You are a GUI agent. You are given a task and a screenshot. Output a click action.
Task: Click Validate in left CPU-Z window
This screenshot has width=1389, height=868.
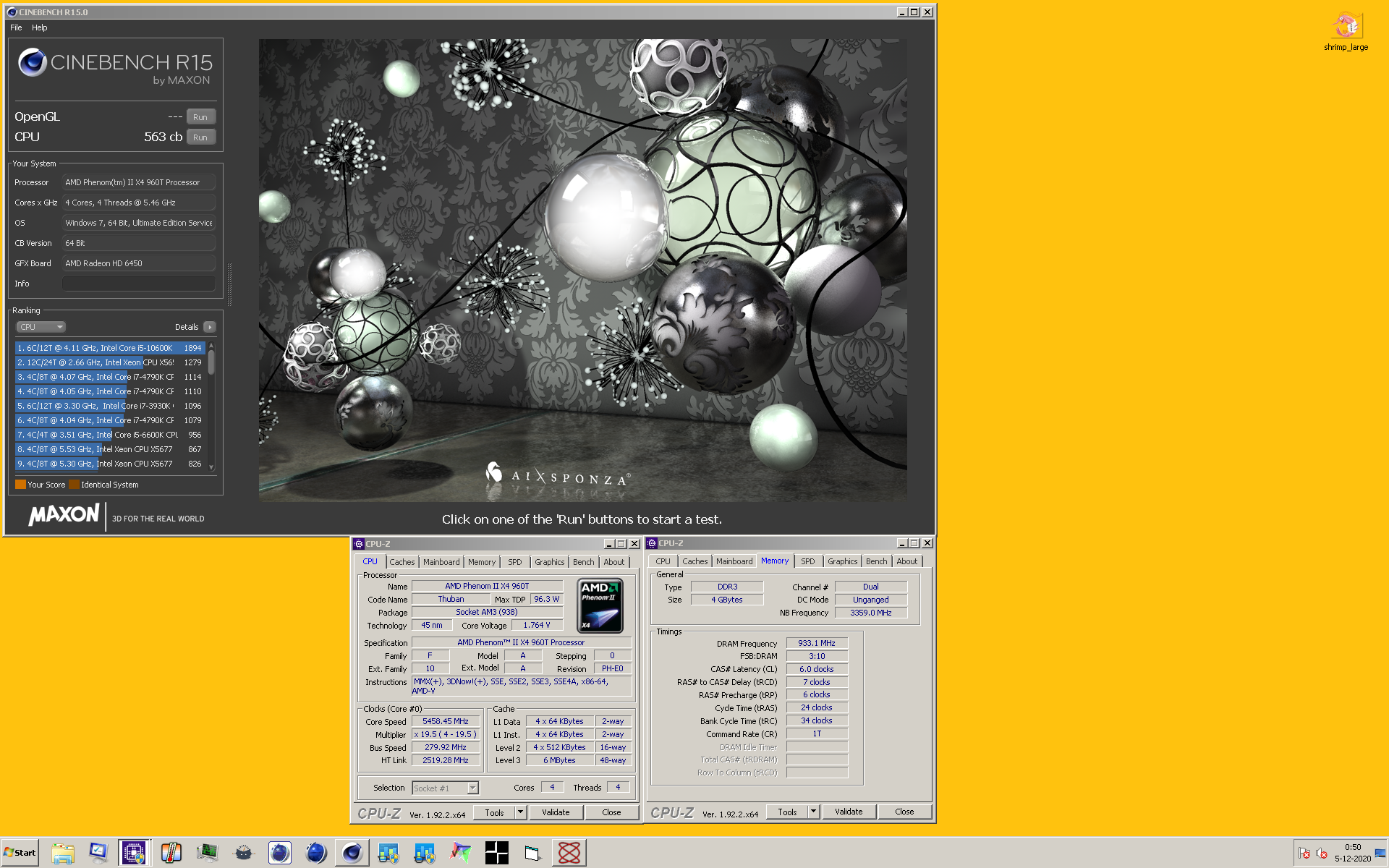click(x=556, y=812)
